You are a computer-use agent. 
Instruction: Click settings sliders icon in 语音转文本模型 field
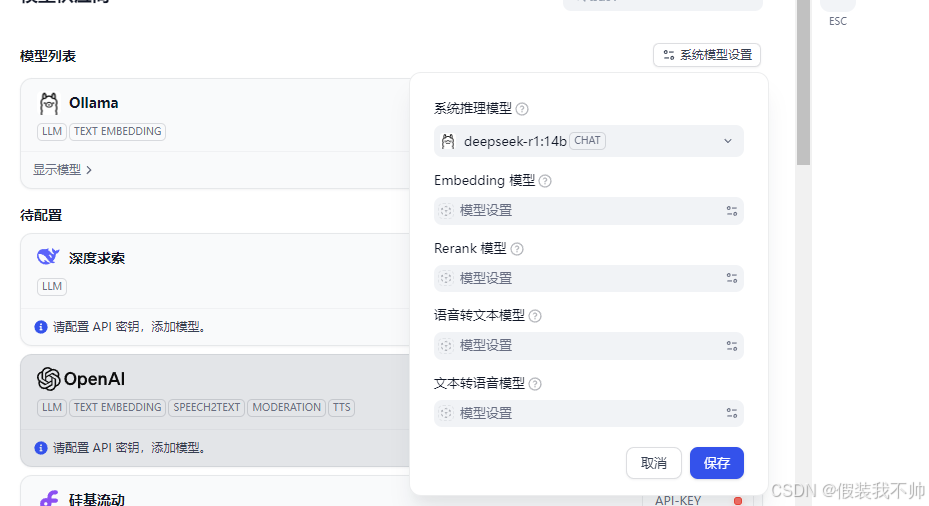(x=732, y=346)
